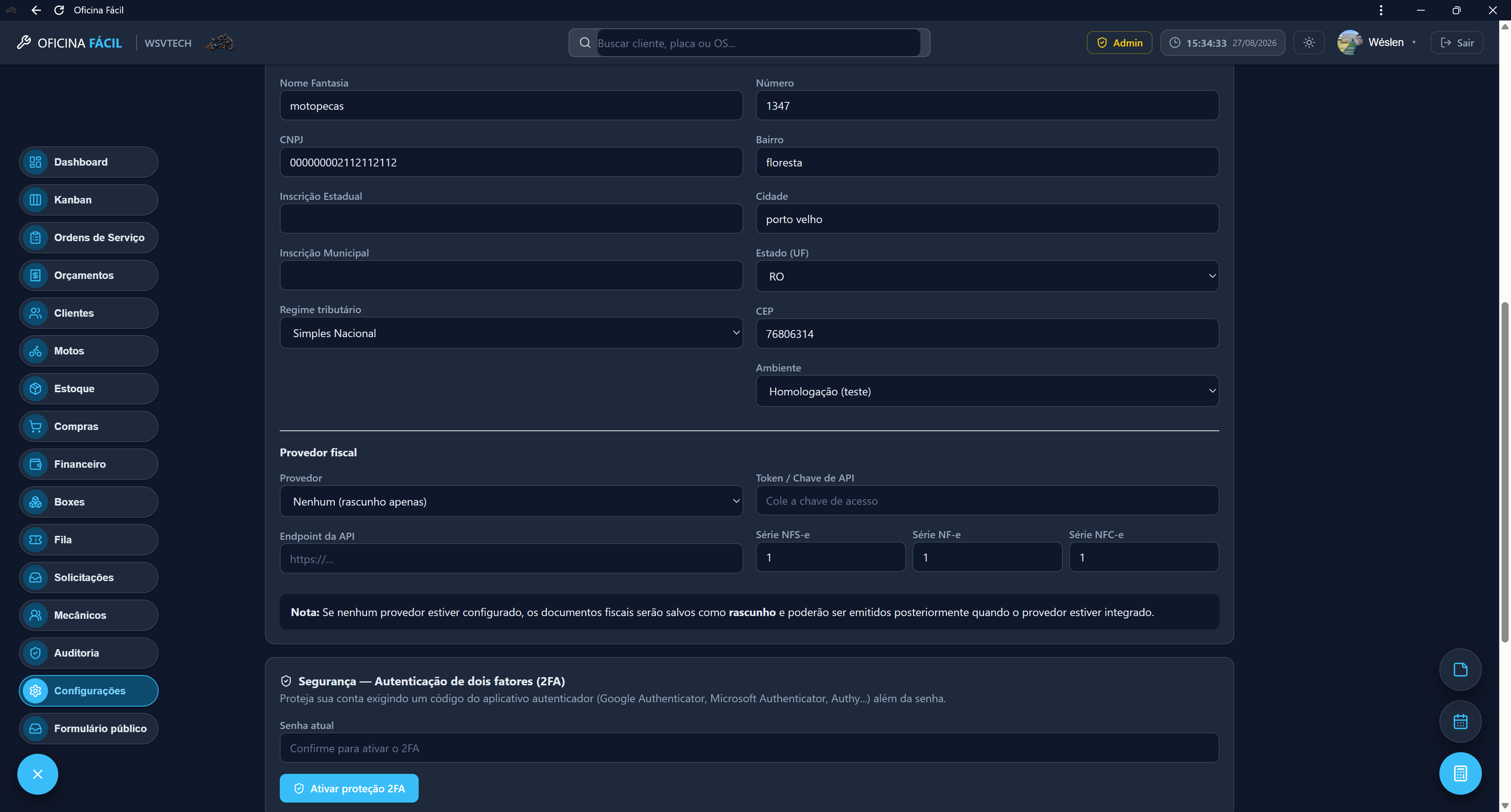
Task: Click the Admin badge button
Action: tap(1119, 43)
